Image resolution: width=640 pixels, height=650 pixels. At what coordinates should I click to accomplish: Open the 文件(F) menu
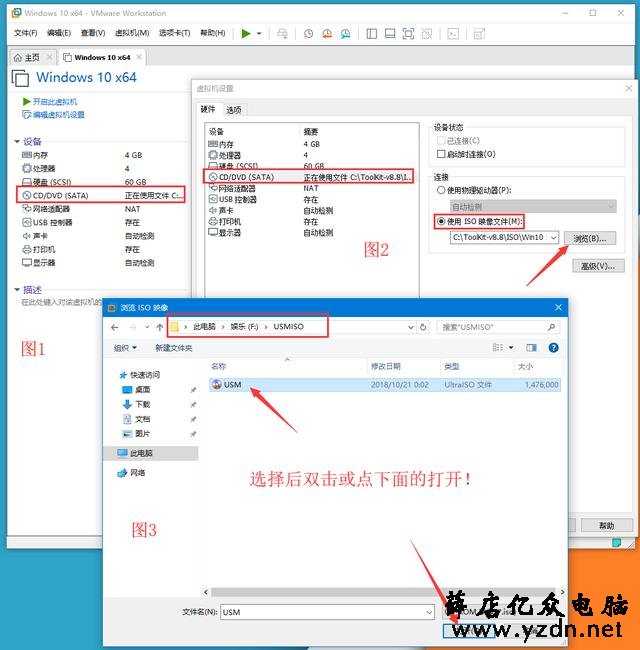click(x=25, y=33)
